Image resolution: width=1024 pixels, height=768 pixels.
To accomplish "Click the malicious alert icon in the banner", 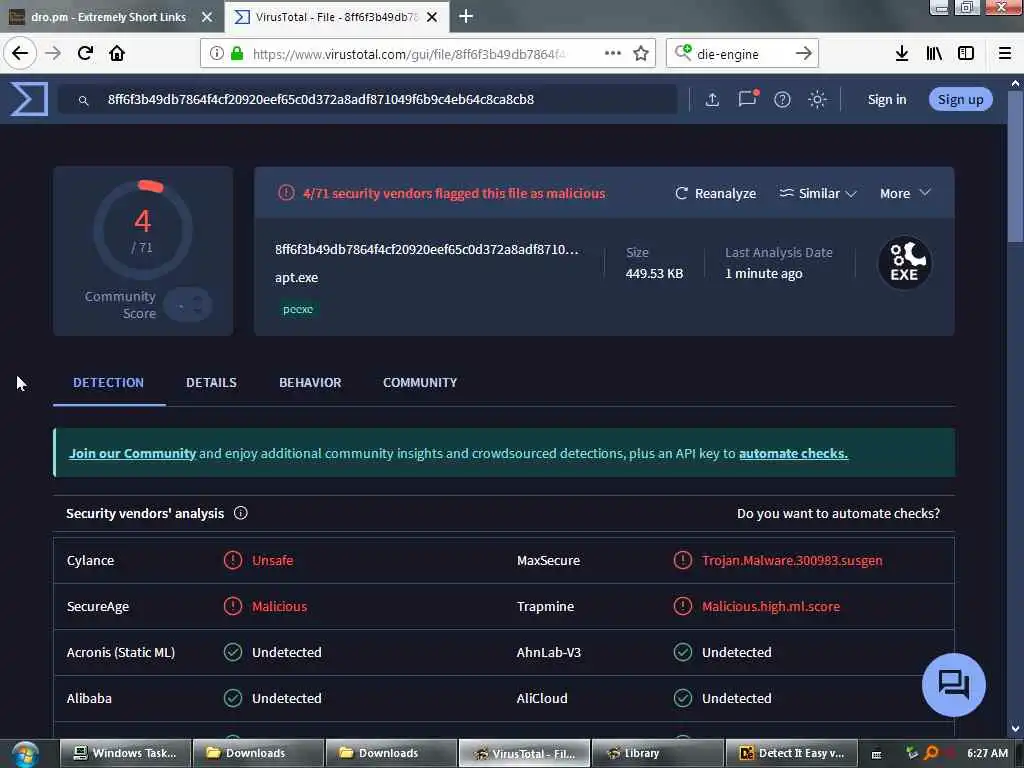I will coord(285,193).
